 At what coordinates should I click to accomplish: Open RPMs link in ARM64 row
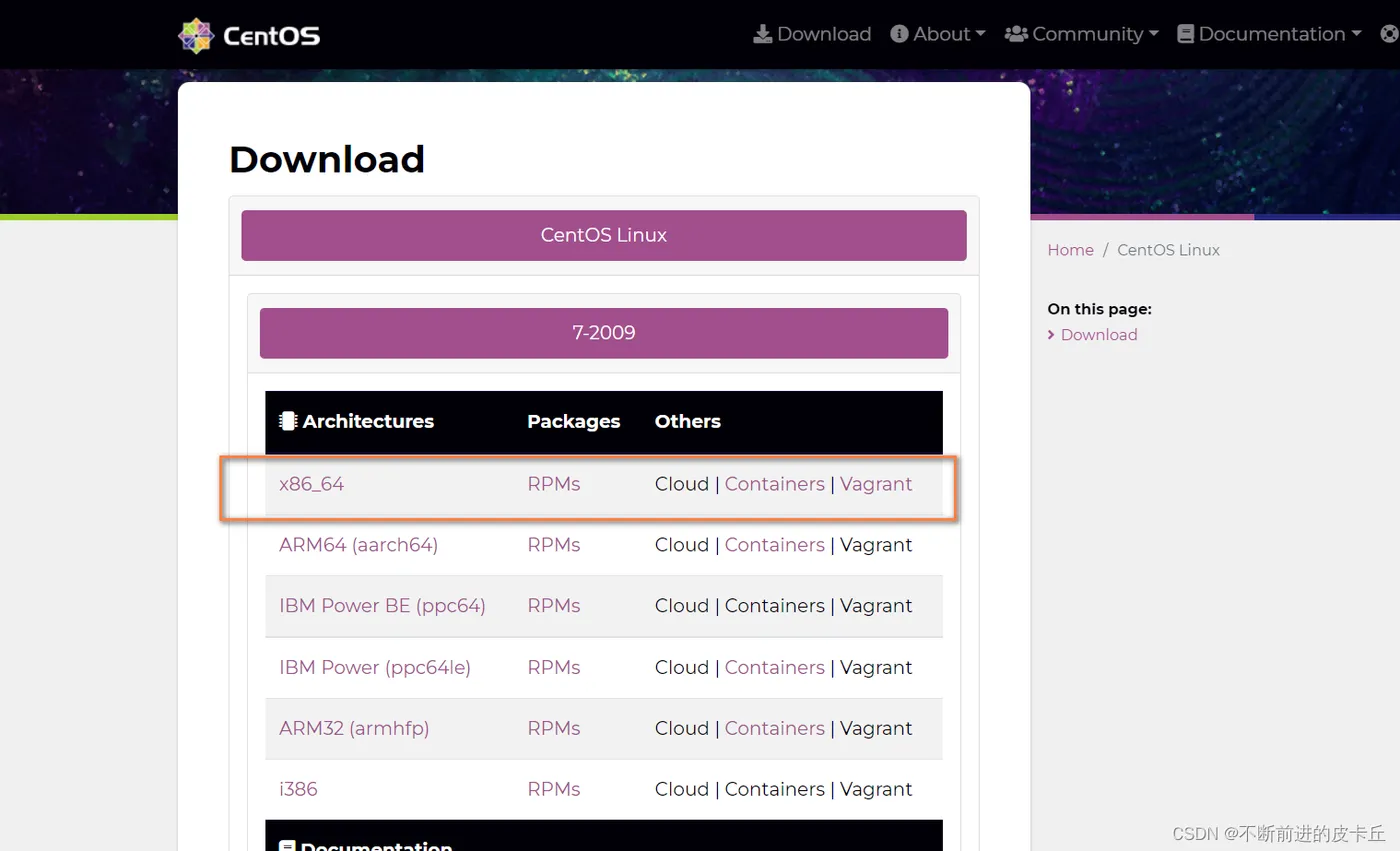554,545
